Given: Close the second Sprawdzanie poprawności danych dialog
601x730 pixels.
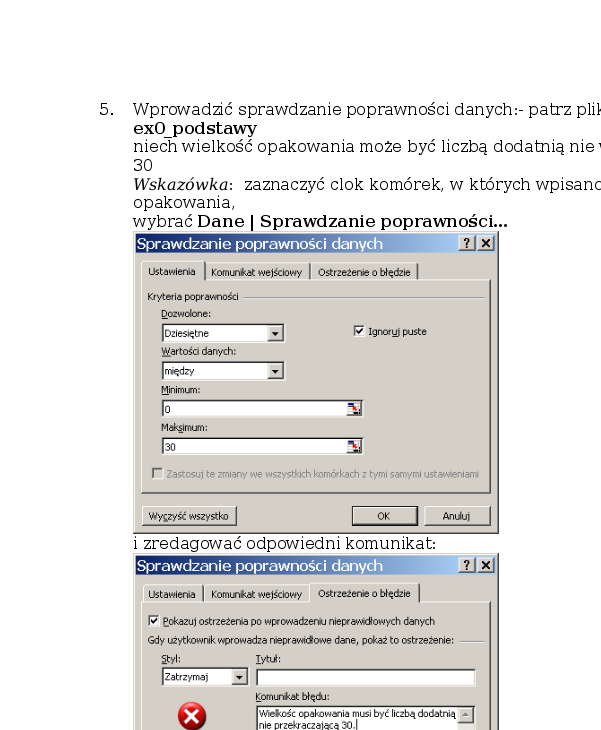Looking at the screenshot, I should [485, 566].
